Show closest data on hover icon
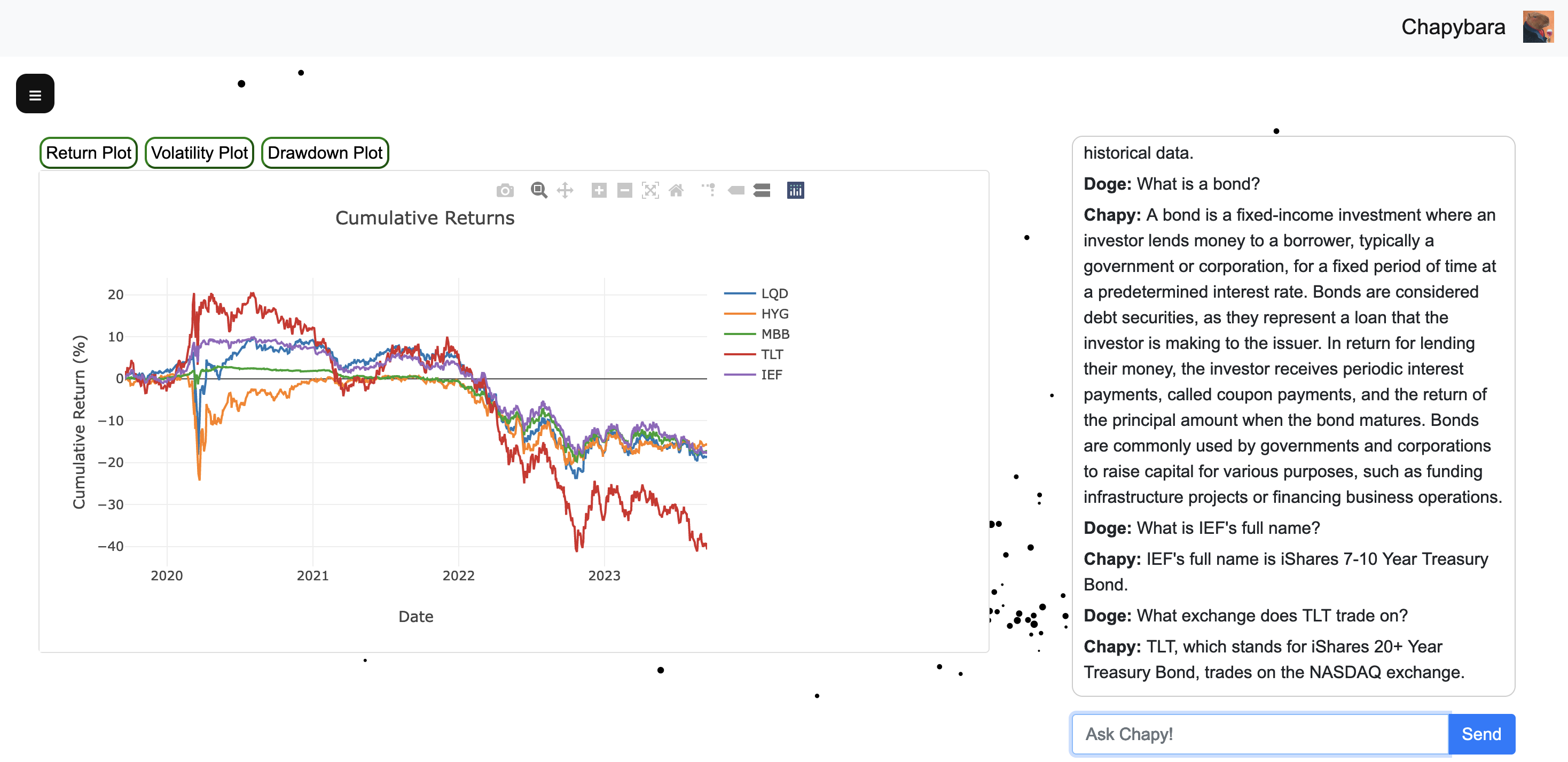Screen dimensions: 1568x762 736,191
